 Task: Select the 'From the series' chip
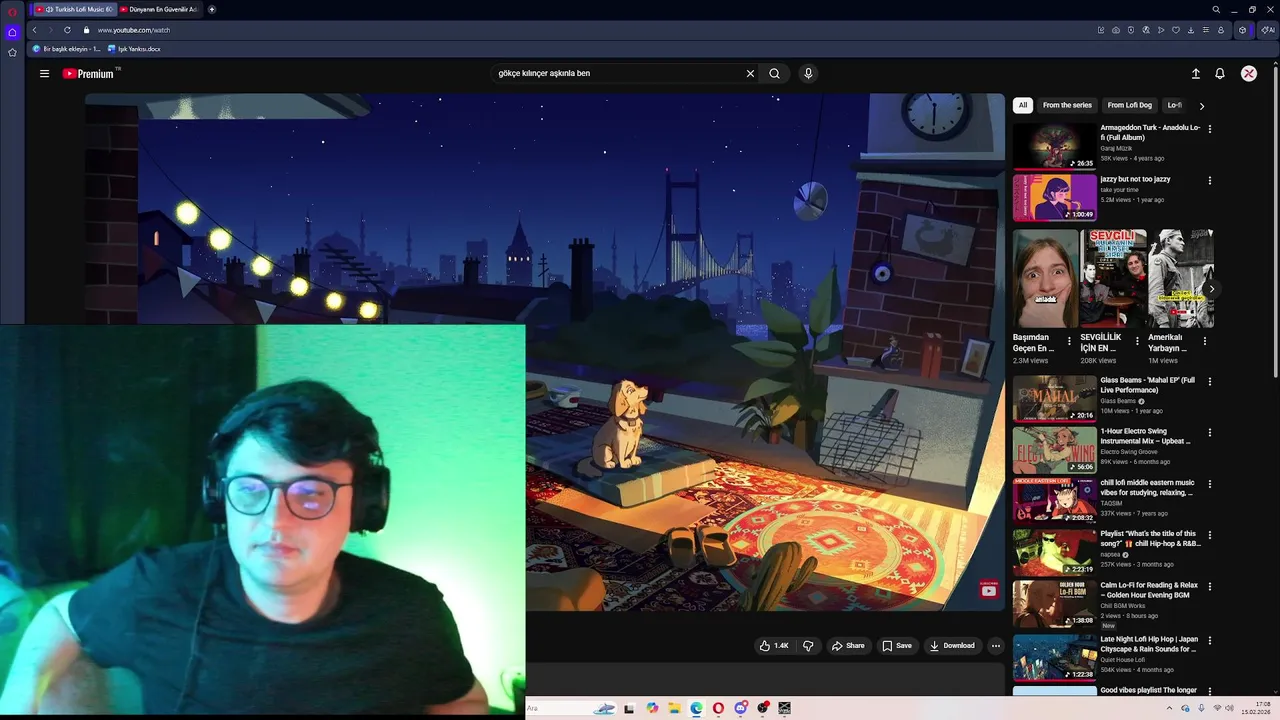(x=1067, y=105)
